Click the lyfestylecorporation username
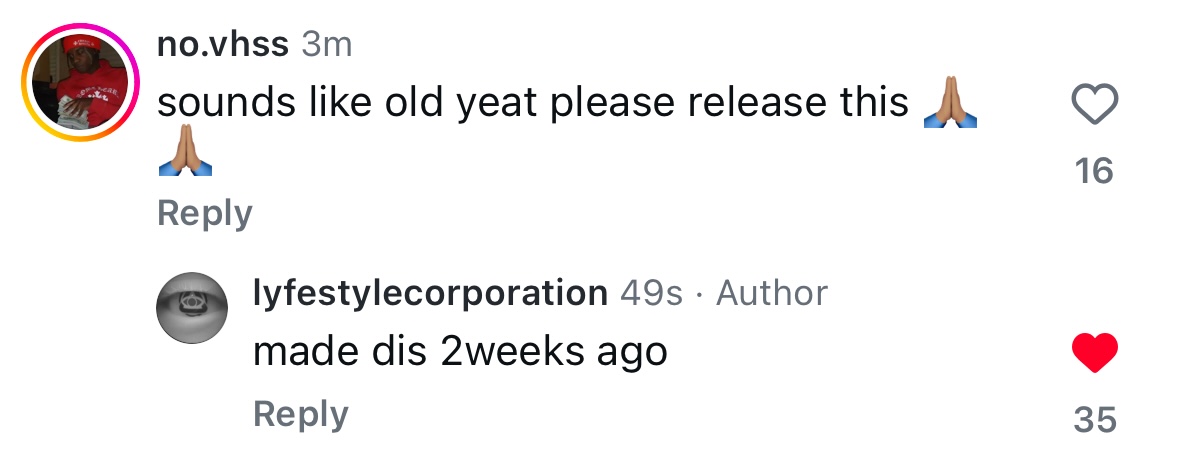 (430, 293)
